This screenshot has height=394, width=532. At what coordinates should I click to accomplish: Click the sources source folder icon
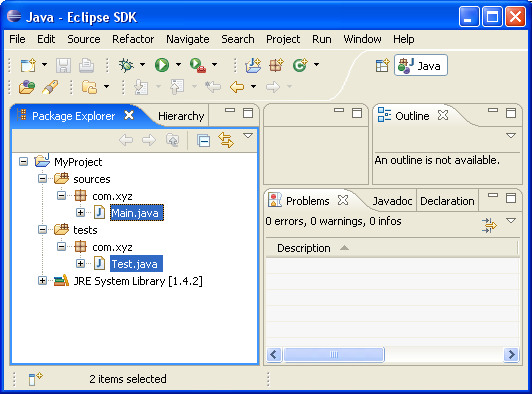coord(61,178)
